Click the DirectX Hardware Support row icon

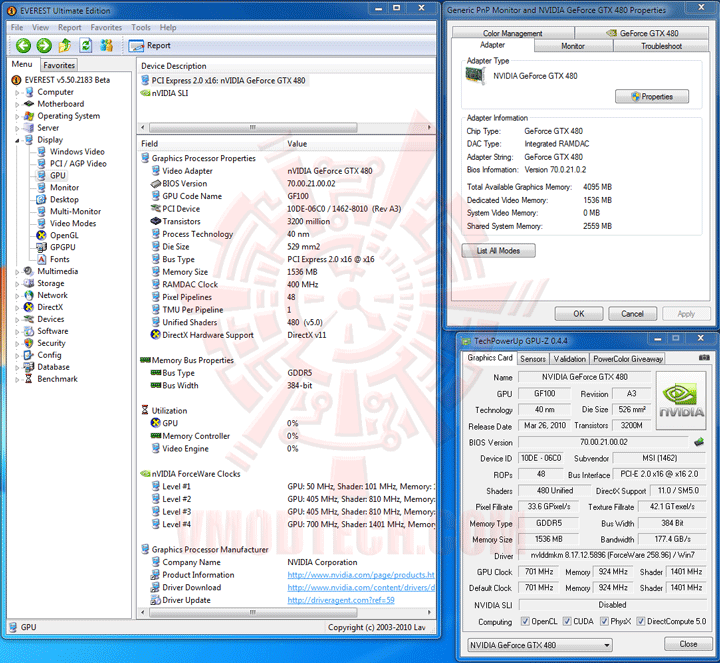(x=156, y=334)
